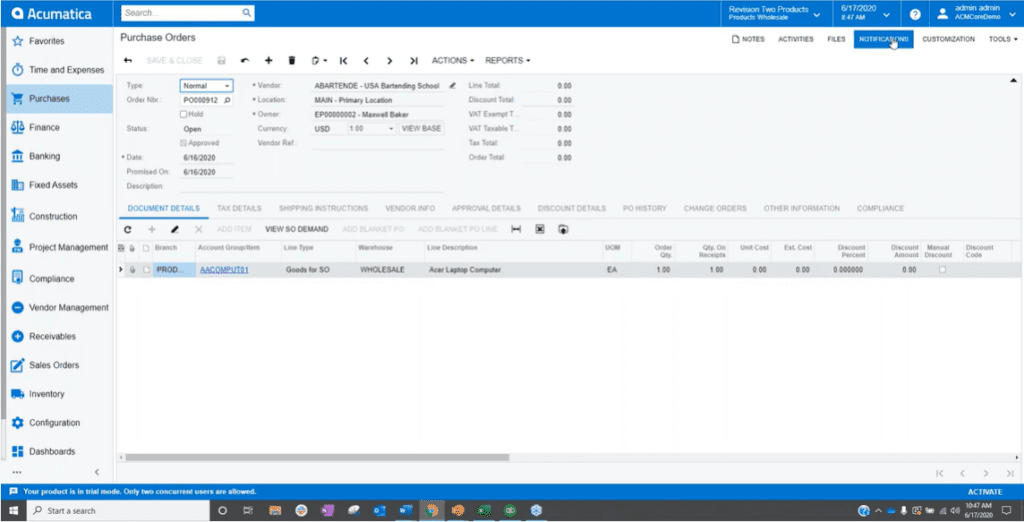The image size is (1024, 522).
Task: Open the TOOLS dropdown menu
Action: [1002, 39]
